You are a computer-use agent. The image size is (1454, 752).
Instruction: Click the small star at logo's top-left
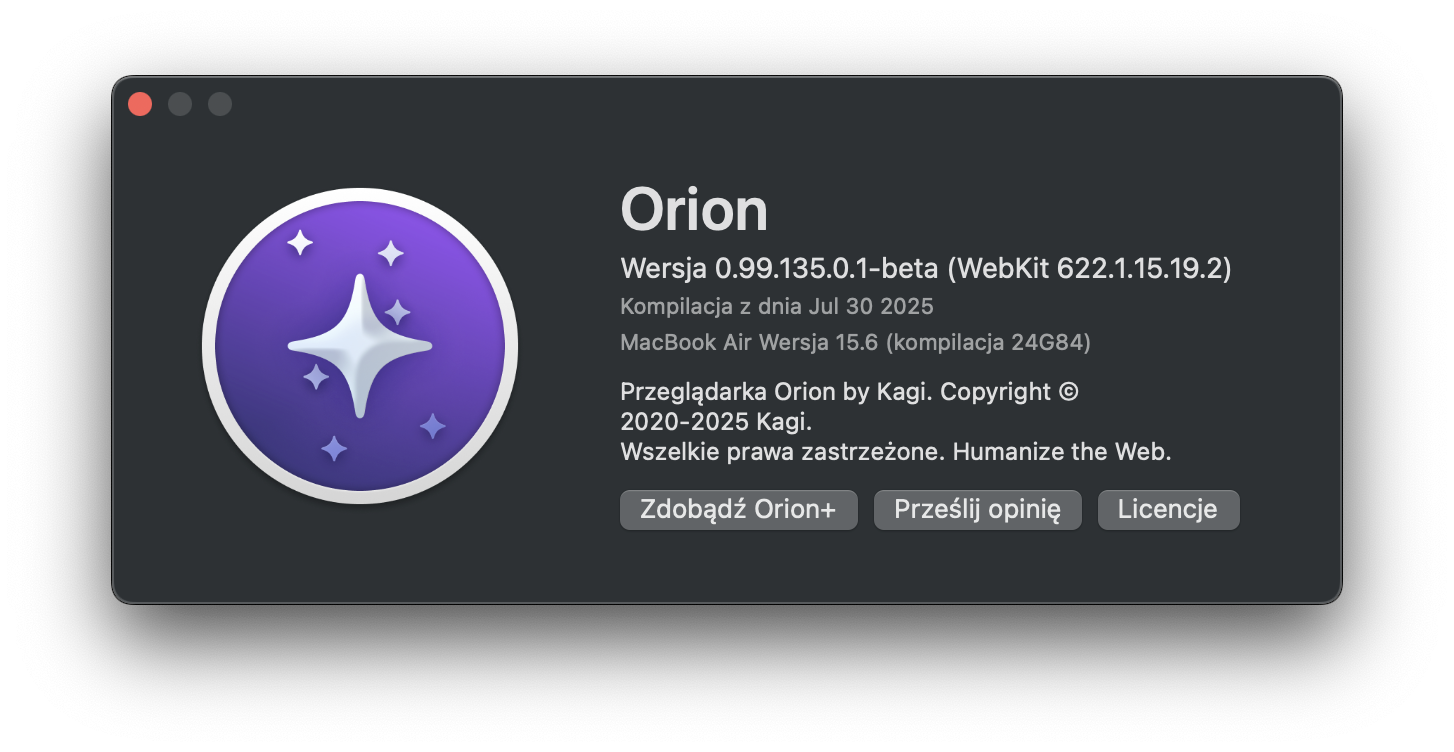[299, 241]
